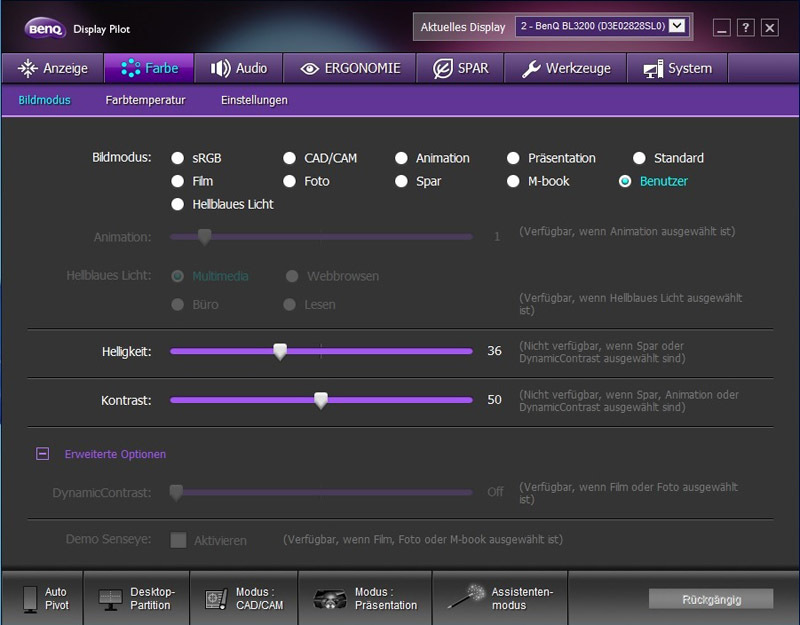Open the Einstellungen sub-tab

tap(254, 100)
